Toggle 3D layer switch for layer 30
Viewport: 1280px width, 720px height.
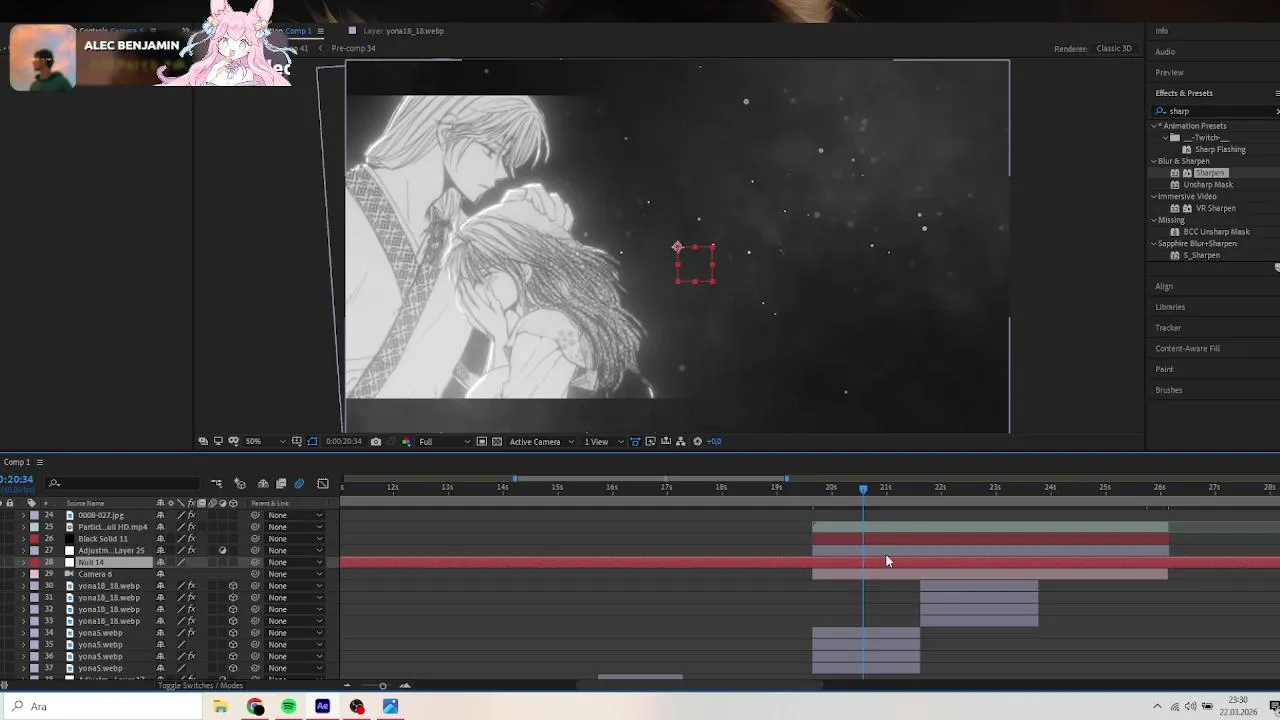[x=233, y=586]
